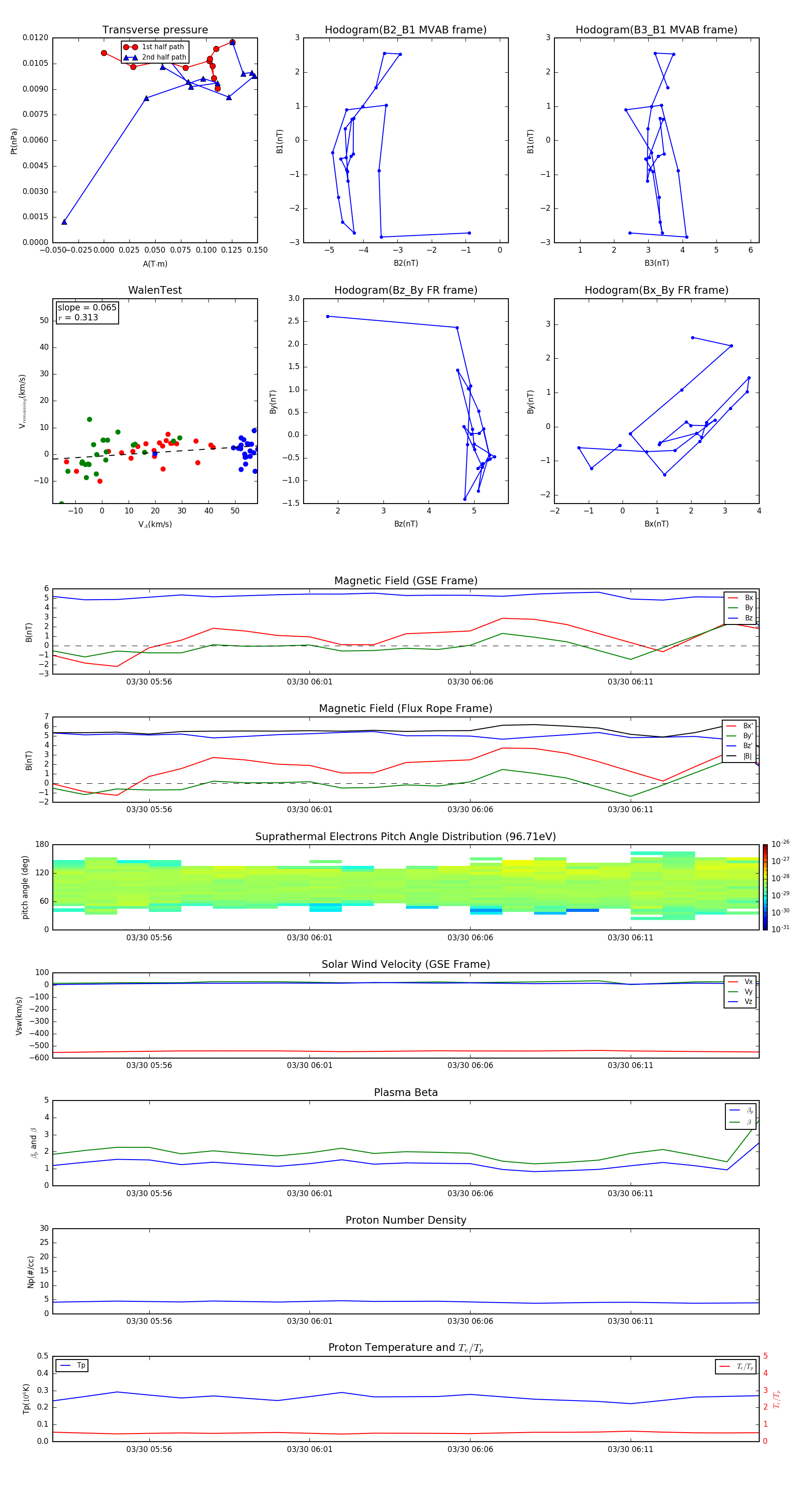812x1489 pixels.
Task: Click the 'Magnetic Field (Flux Rope Frame)' title
Action: click(x=406, y=709)
